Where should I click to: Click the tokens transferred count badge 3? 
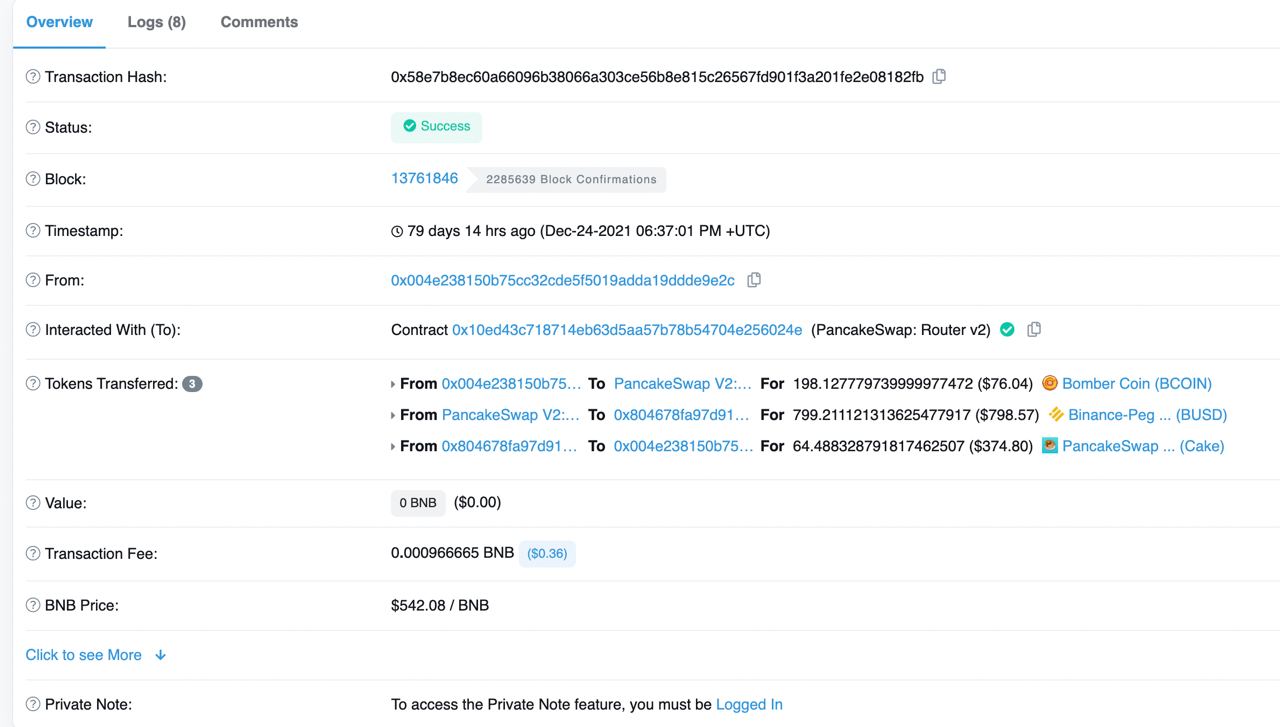tap(192, 384)
